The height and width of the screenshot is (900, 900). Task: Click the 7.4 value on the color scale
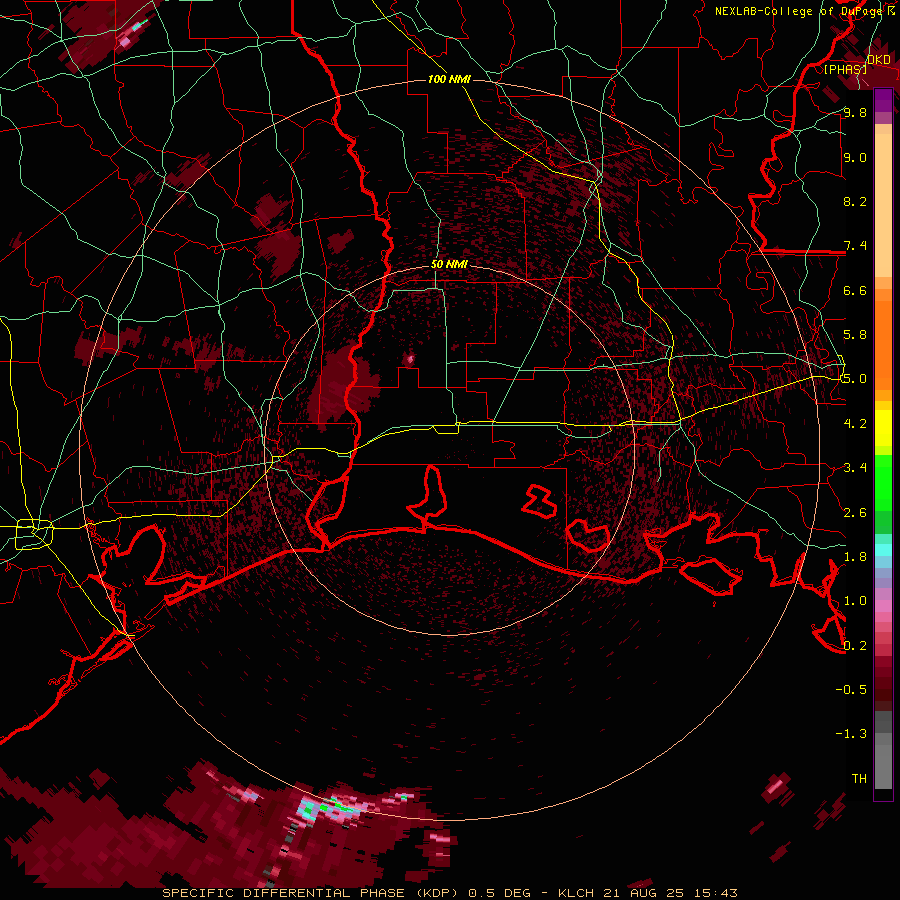point(855,246)
